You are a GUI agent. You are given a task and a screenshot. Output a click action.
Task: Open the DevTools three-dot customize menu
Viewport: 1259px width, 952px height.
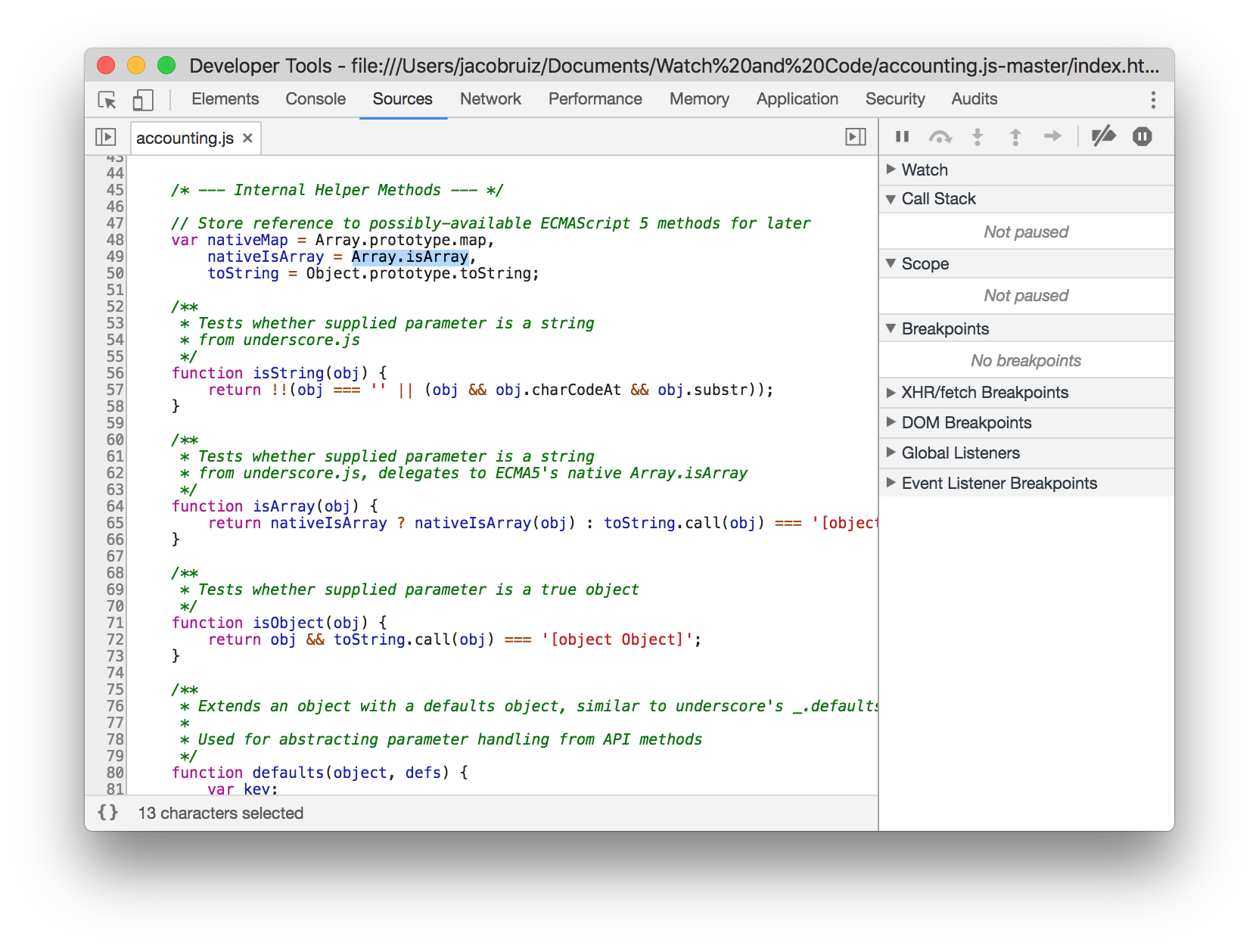1153,99
